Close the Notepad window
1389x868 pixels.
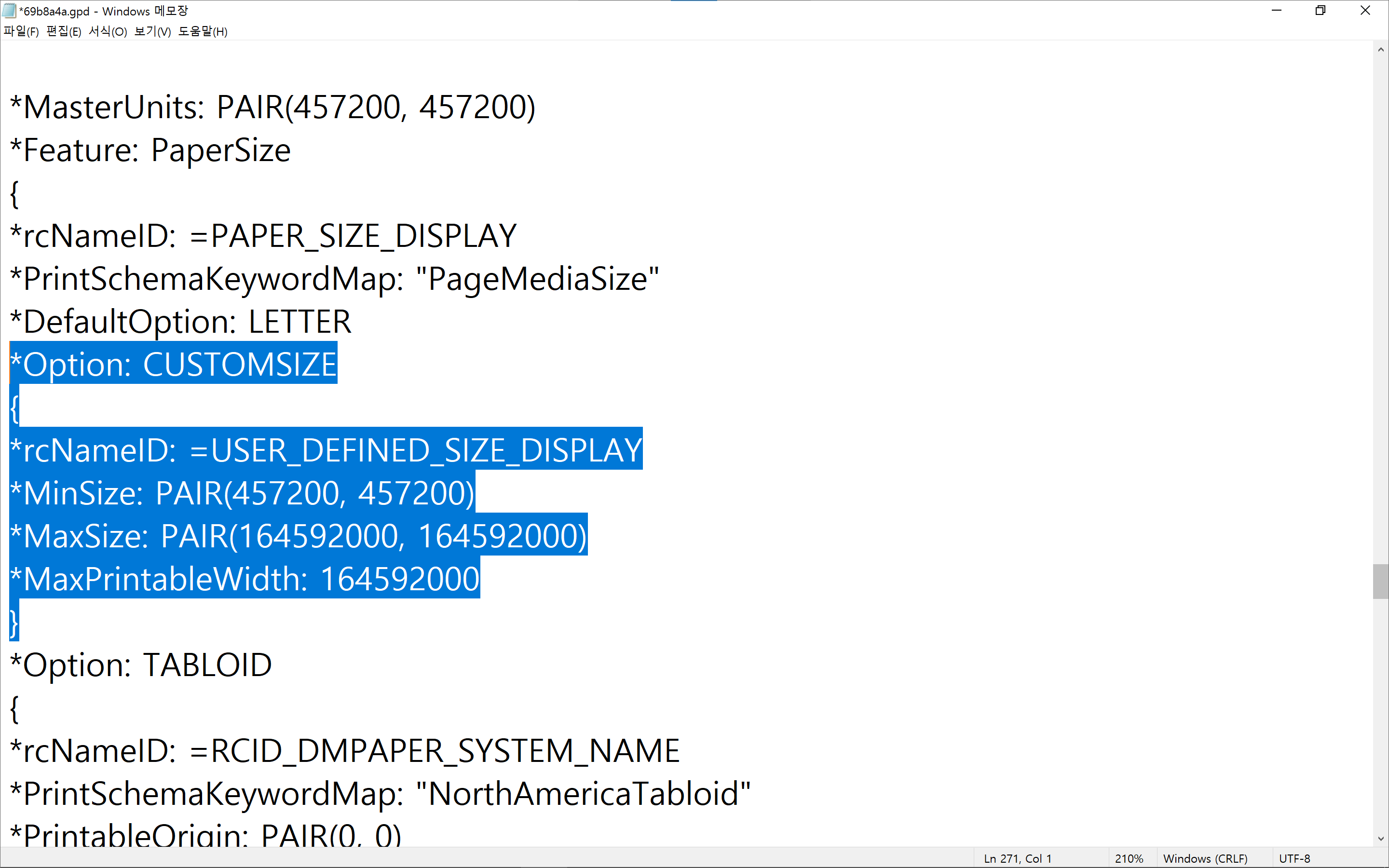tap(1365, 11)
